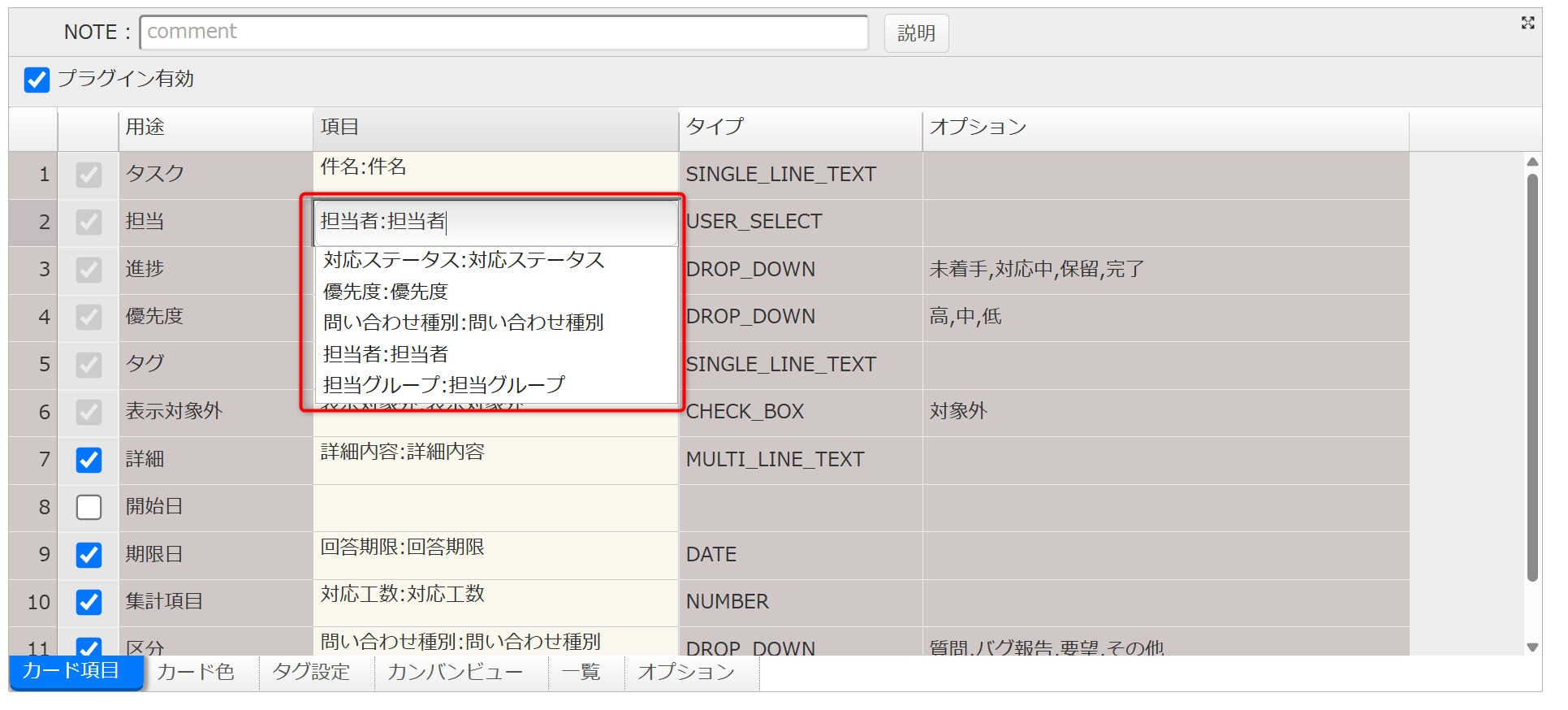Click the scrollbar up arrow
The width and height of the screenshot is (1568, 710).
[1532, 162]
